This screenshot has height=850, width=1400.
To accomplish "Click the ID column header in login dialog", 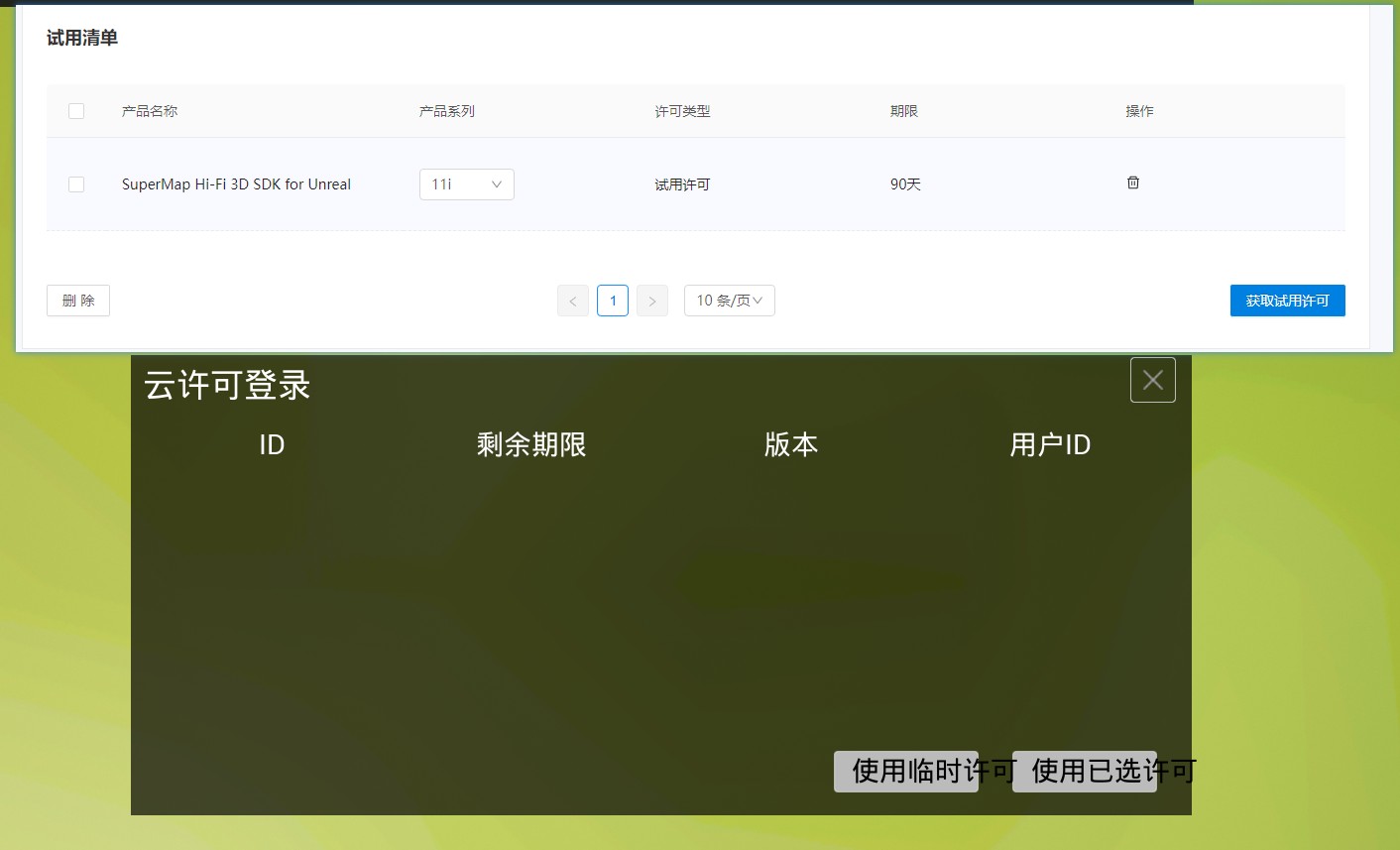I will point(272,444).
